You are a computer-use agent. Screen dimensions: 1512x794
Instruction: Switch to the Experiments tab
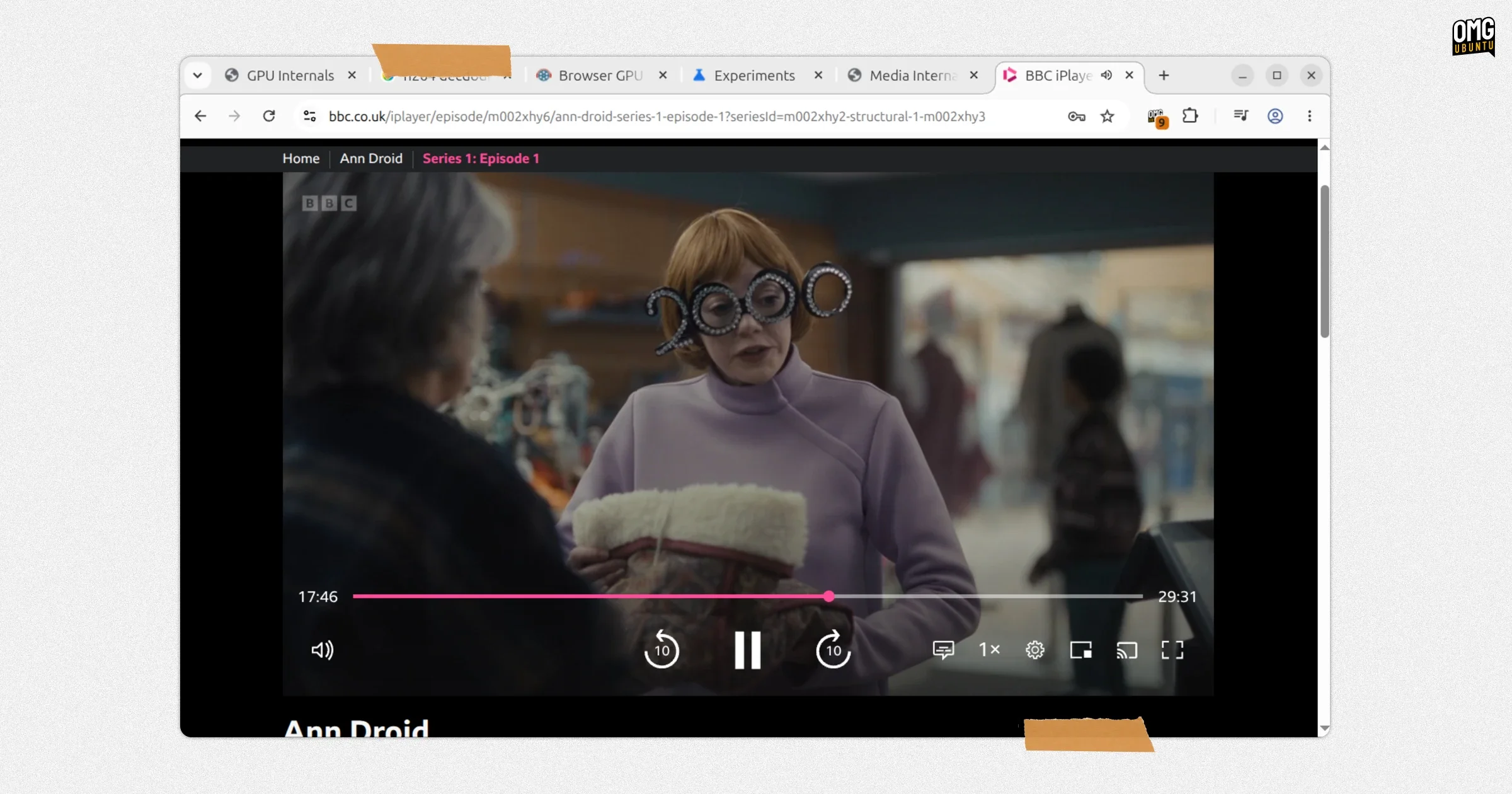coord(754,76)
